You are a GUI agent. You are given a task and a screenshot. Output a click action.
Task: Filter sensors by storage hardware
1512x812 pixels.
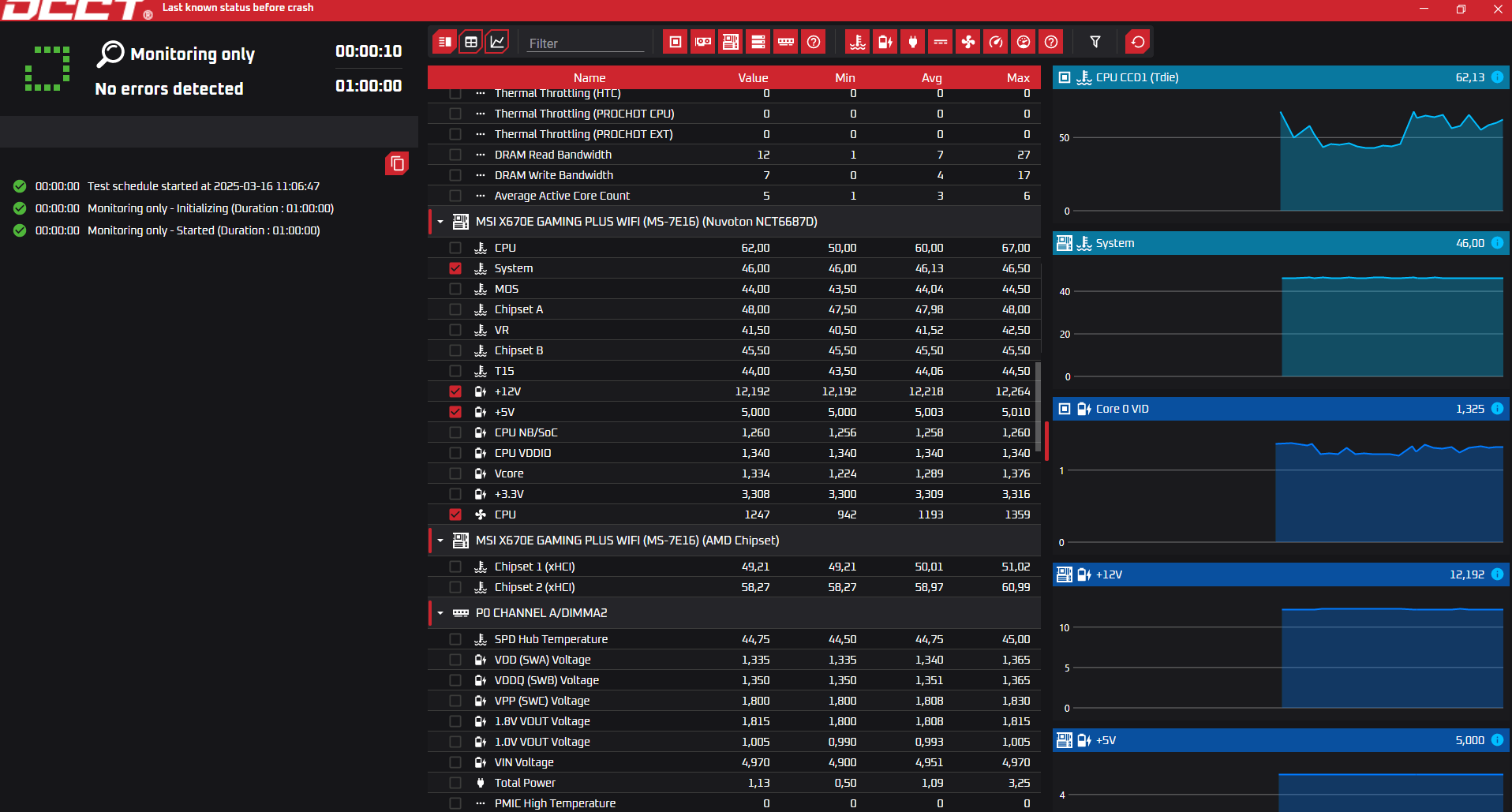(758, 42)
